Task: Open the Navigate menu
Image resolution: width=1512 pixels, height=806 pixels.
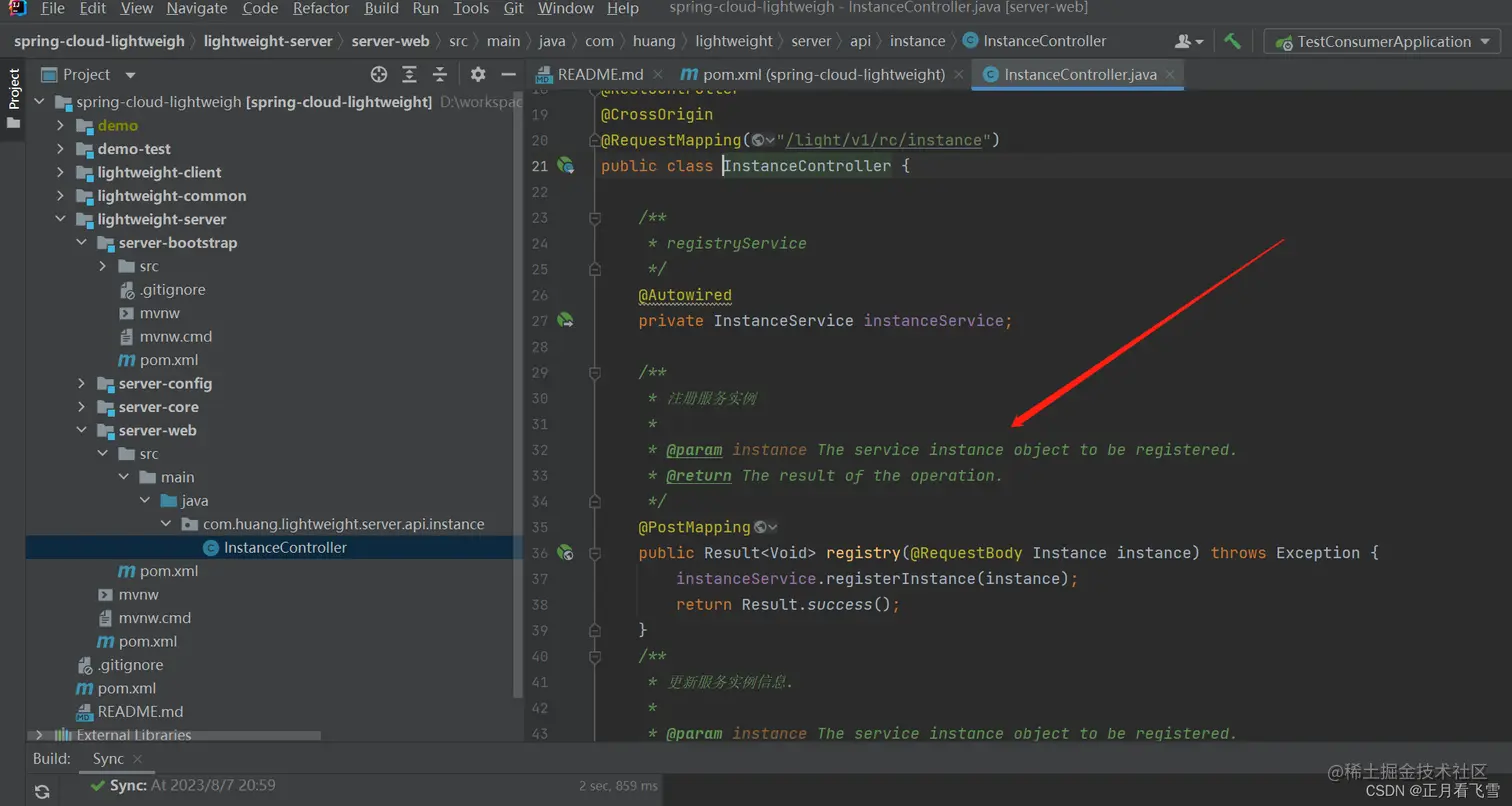Action: tap(197, 8)
